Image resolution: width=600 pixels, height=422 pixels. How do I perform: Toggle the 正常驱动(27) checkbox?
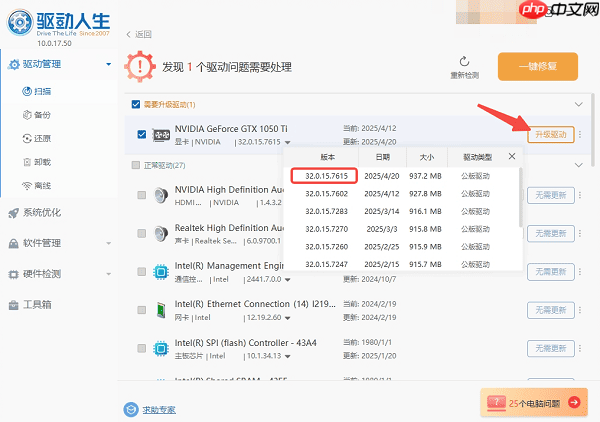pos(135,165)
